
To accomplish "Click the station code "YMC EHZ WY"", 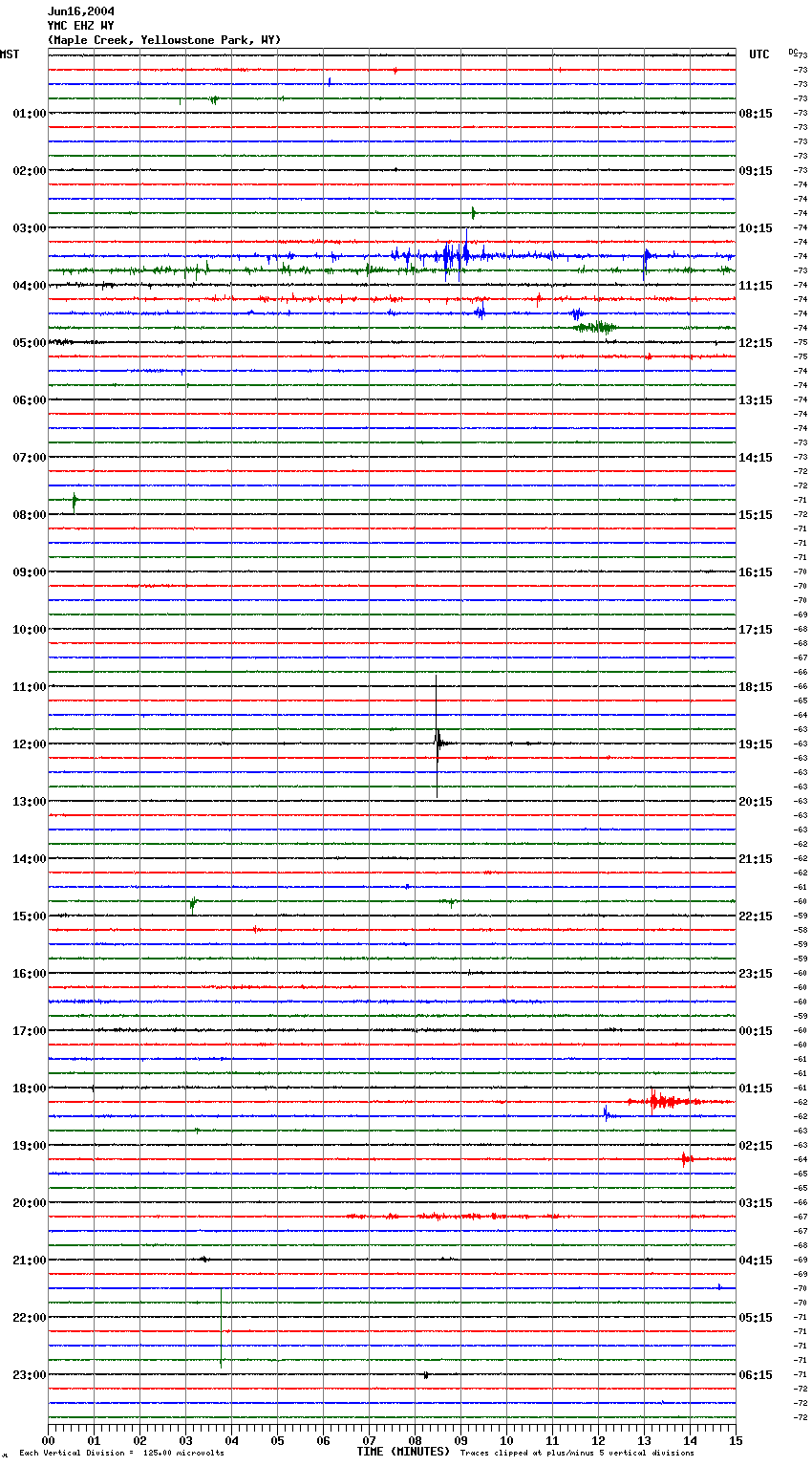I will 81,26.
